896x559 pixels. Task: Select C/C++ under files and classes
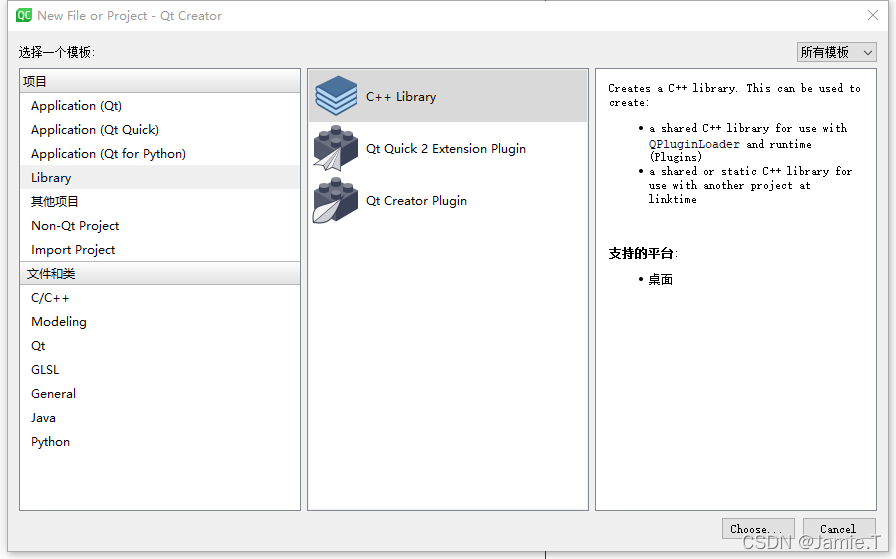[x=160, y=298]
